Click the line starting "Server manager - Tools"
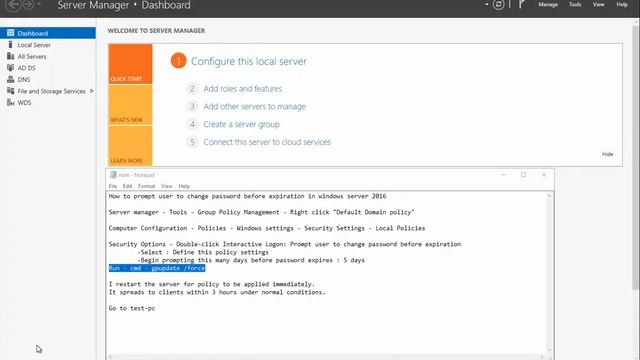This screenshot has height=360, width=640. coord(261,212)
